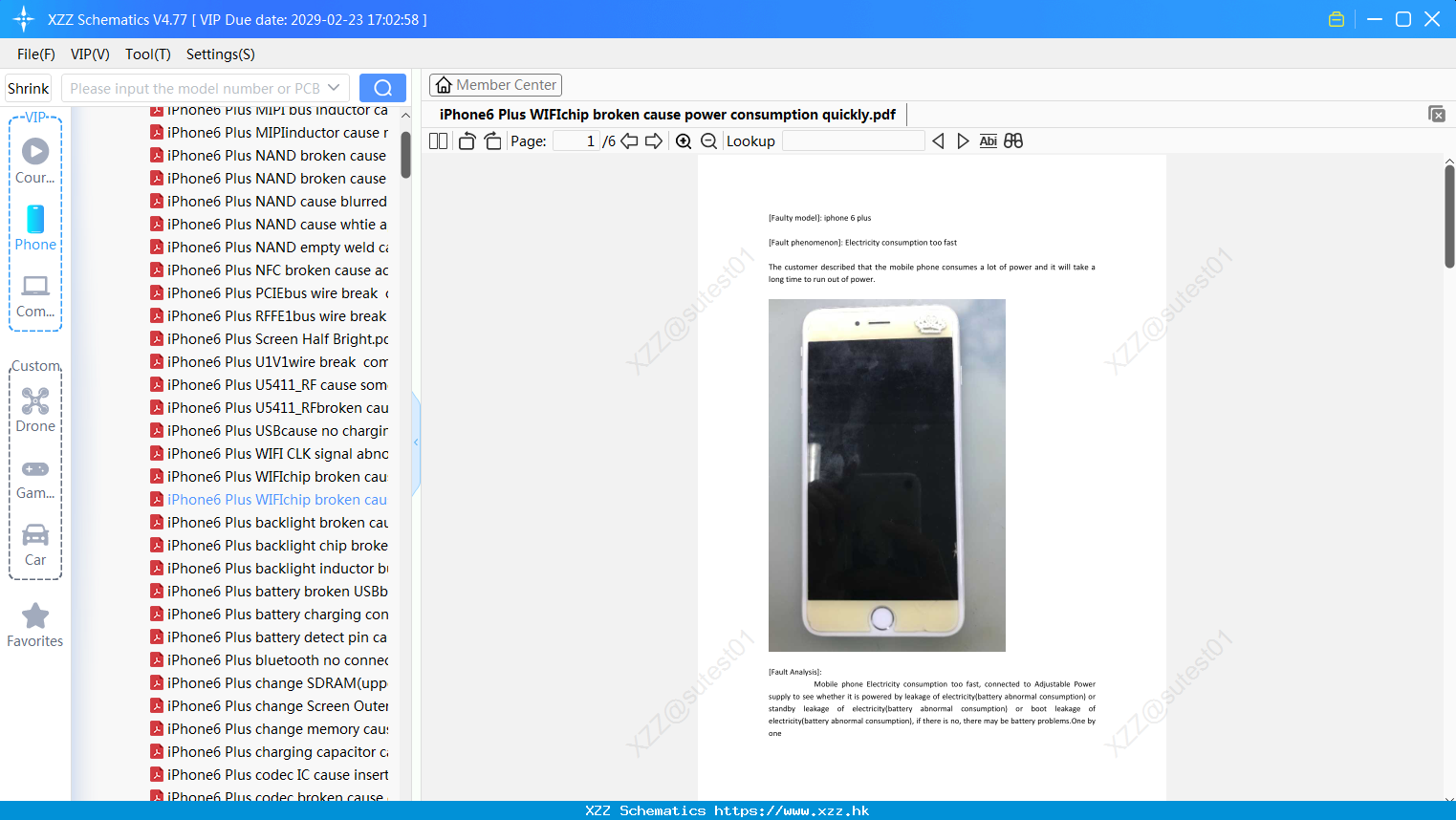Click the Lookup text field
Screen dimensions: 1456x820
[853, 141]
